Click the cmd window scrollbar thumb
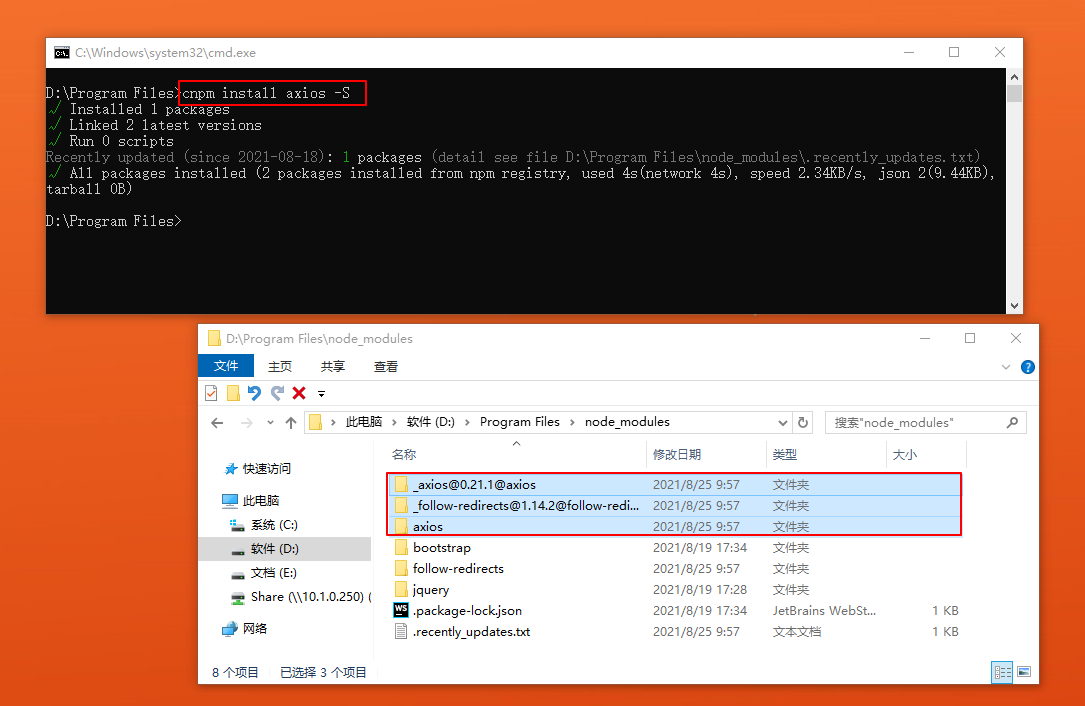 [1014, 93]
